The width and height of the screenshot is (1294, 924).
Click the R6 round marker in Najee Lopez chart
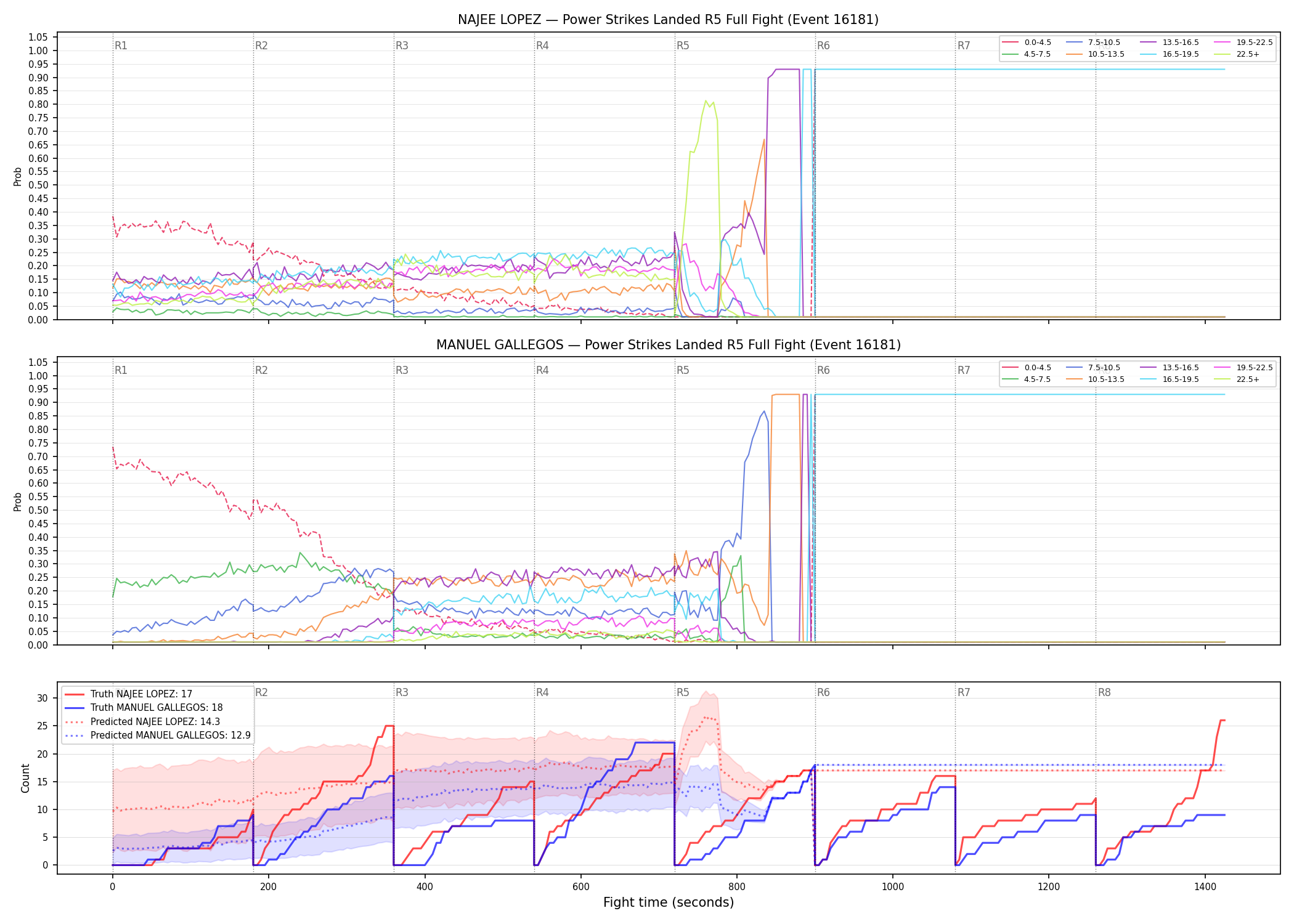tap(823, 46)
